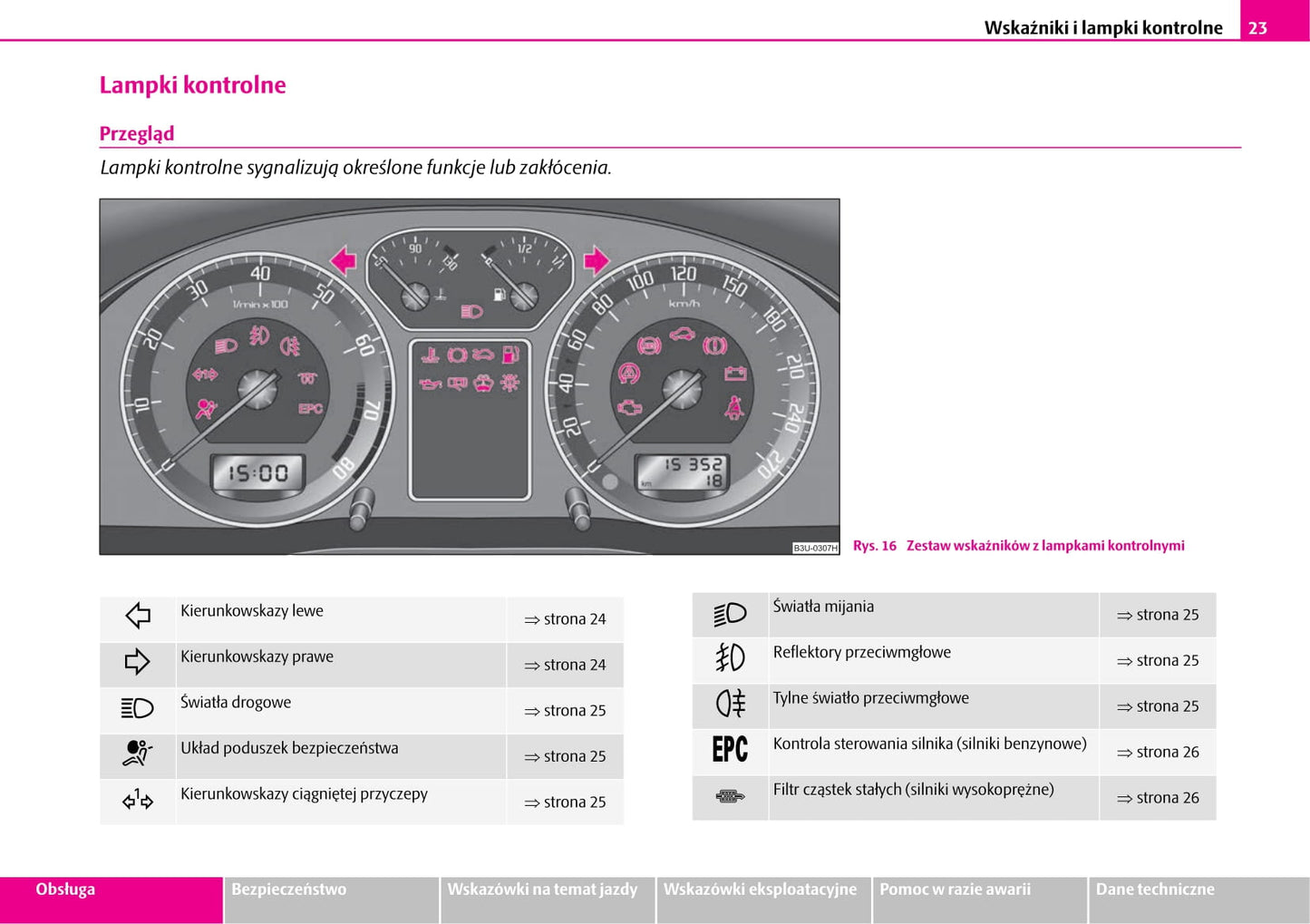
Task: Select the front fog lights icon
Action: 730,658
